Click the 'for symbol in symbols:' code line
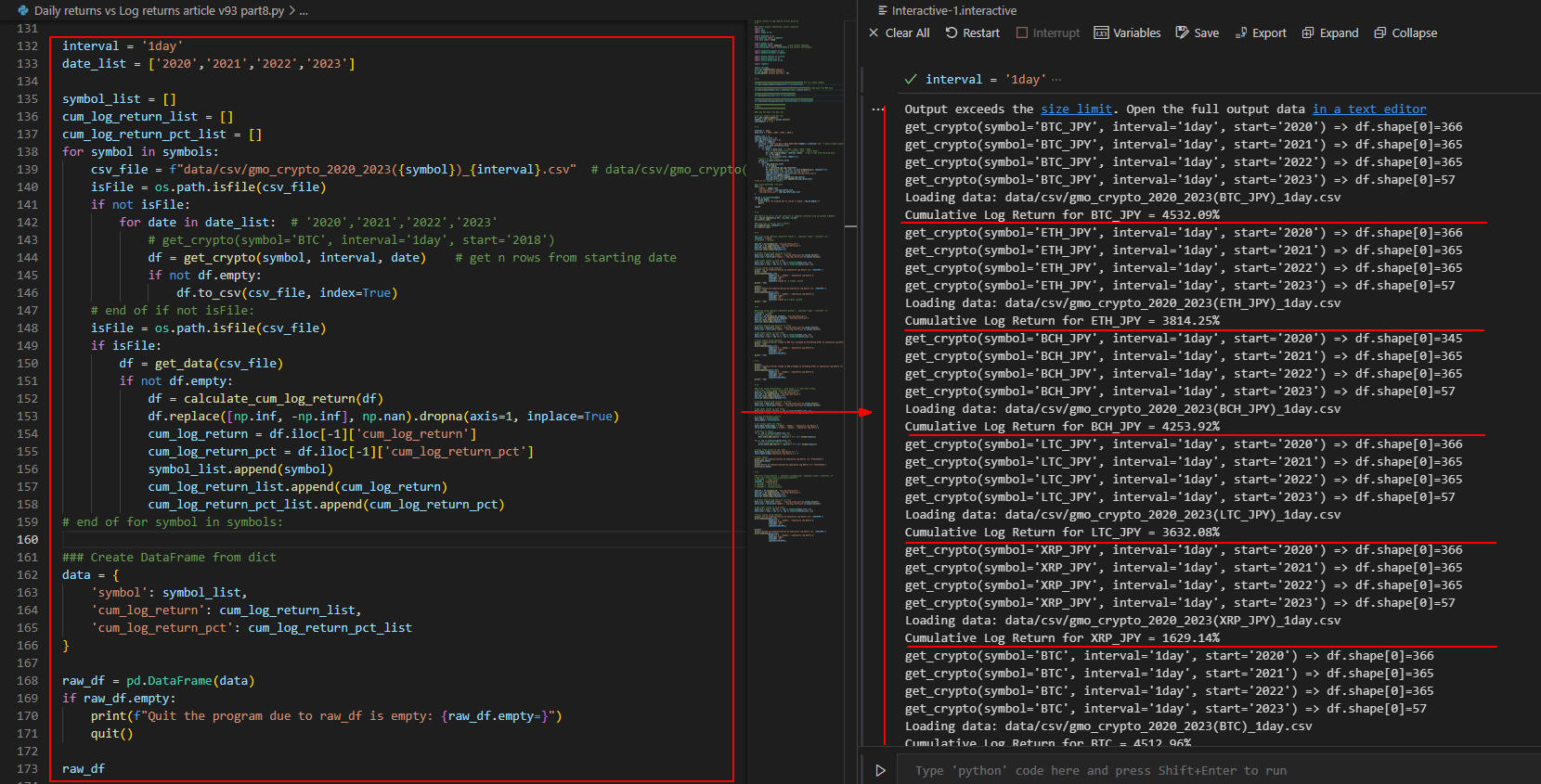This screenshot has height=784, width=1541. click(140, 151)
